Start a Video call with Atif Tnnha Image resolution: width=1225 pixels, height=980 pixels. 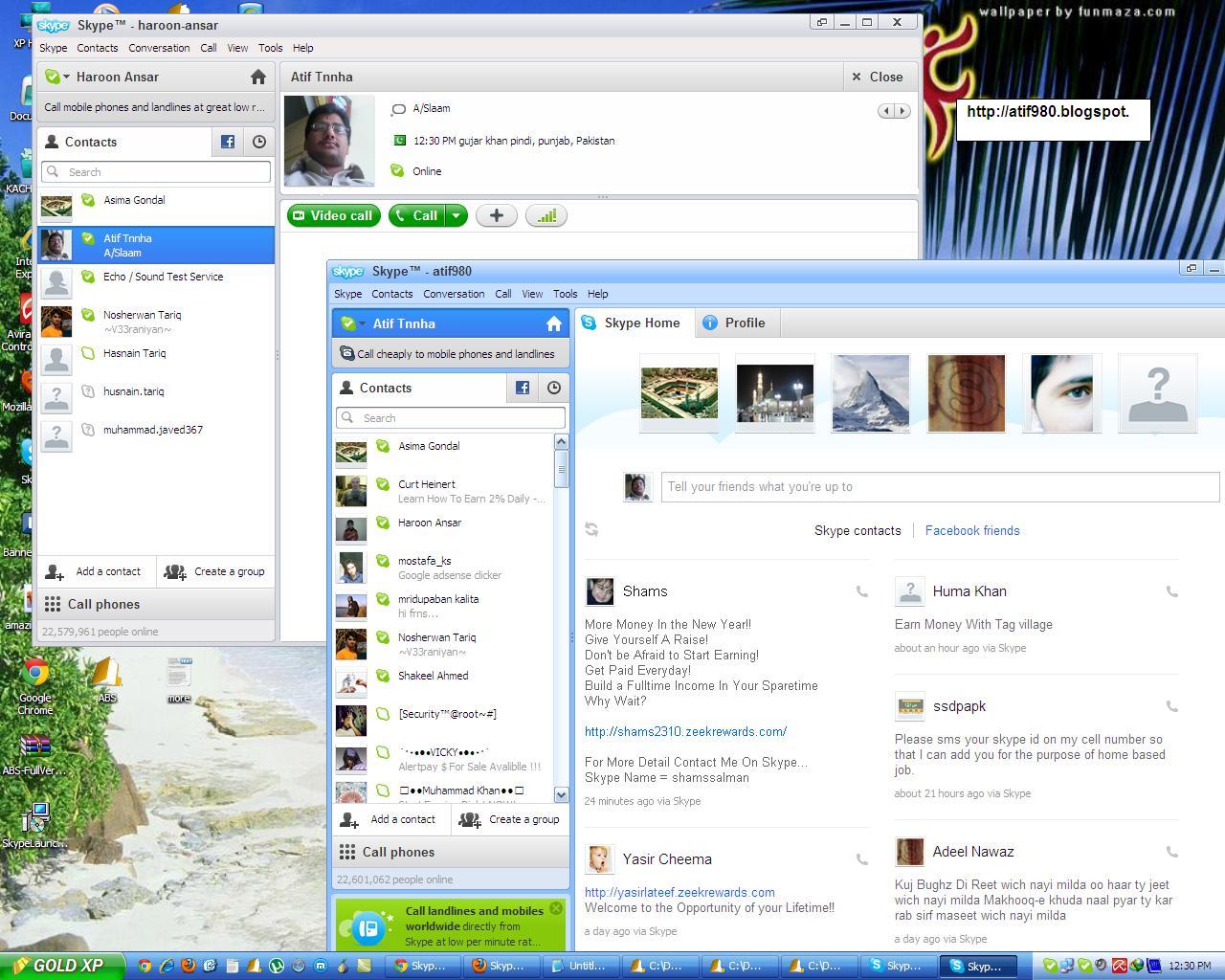tap(333, 215)
